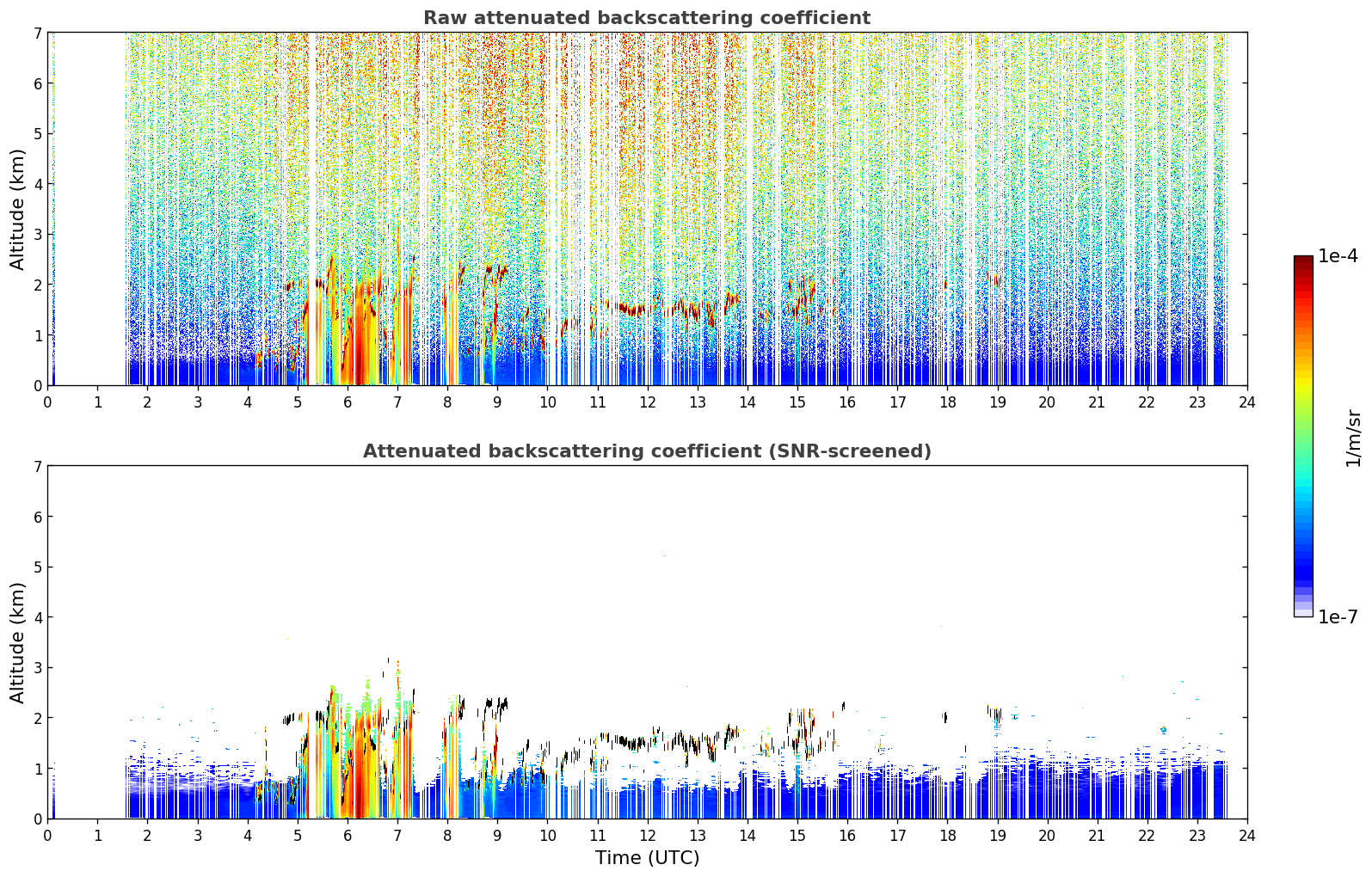Screen dimensions: 1372x877
Task: Click the top plot's 'Altitude (km)' label
Action: [x=17, y=209]
